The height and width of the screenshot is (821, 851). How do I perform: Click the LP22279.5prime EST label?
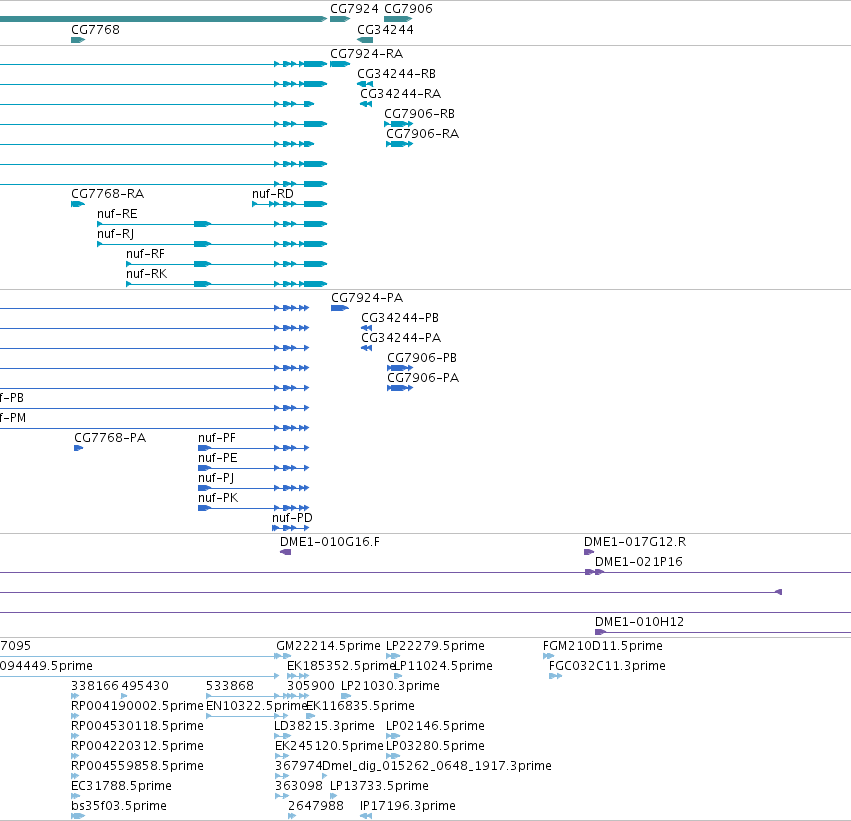coord(435,646)
